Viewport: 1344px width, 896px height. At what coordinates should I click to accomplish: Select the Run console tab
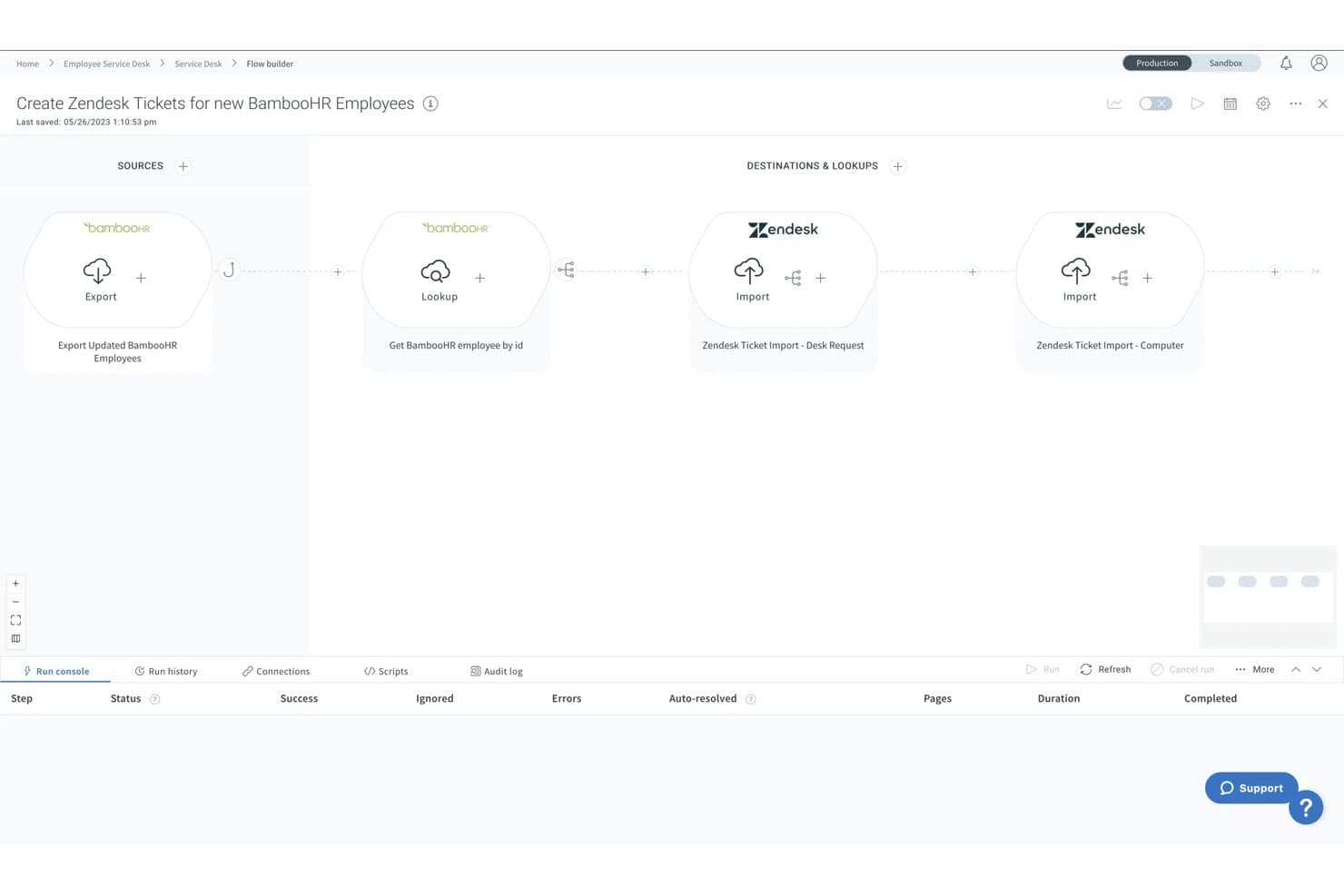(56, 672)
